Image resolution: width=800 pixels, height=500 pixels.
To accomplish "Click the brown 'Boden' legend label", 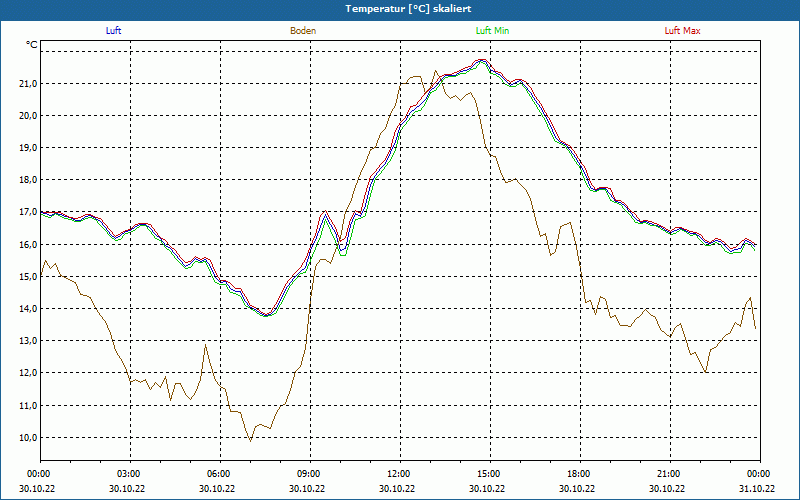I will tap(303, 31).
